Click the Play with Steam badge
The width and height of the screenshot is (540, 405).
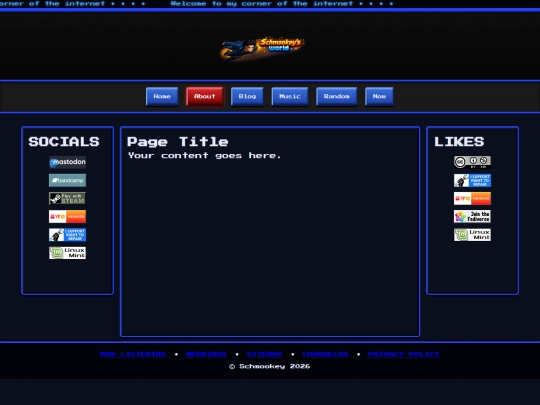click(68, 198)
